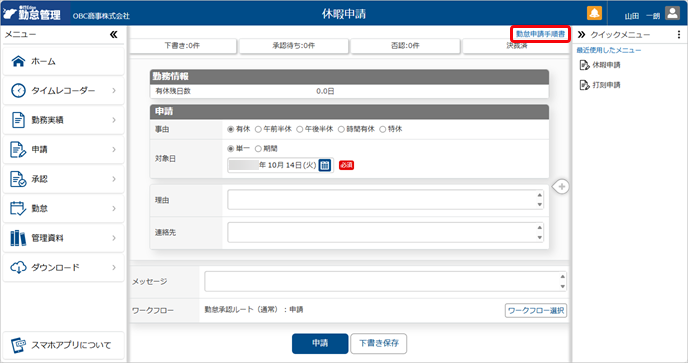Select the 期間 date radio button

coord(258,149)
